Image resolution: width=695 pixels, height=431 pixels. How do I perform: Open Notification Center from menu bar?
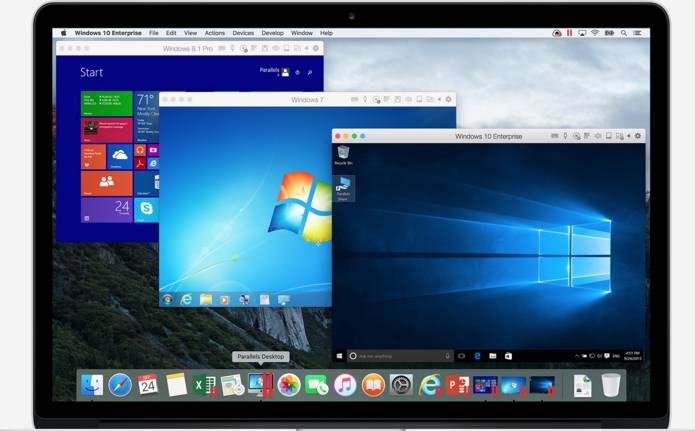pyautogui.click(x=637, y=33)
